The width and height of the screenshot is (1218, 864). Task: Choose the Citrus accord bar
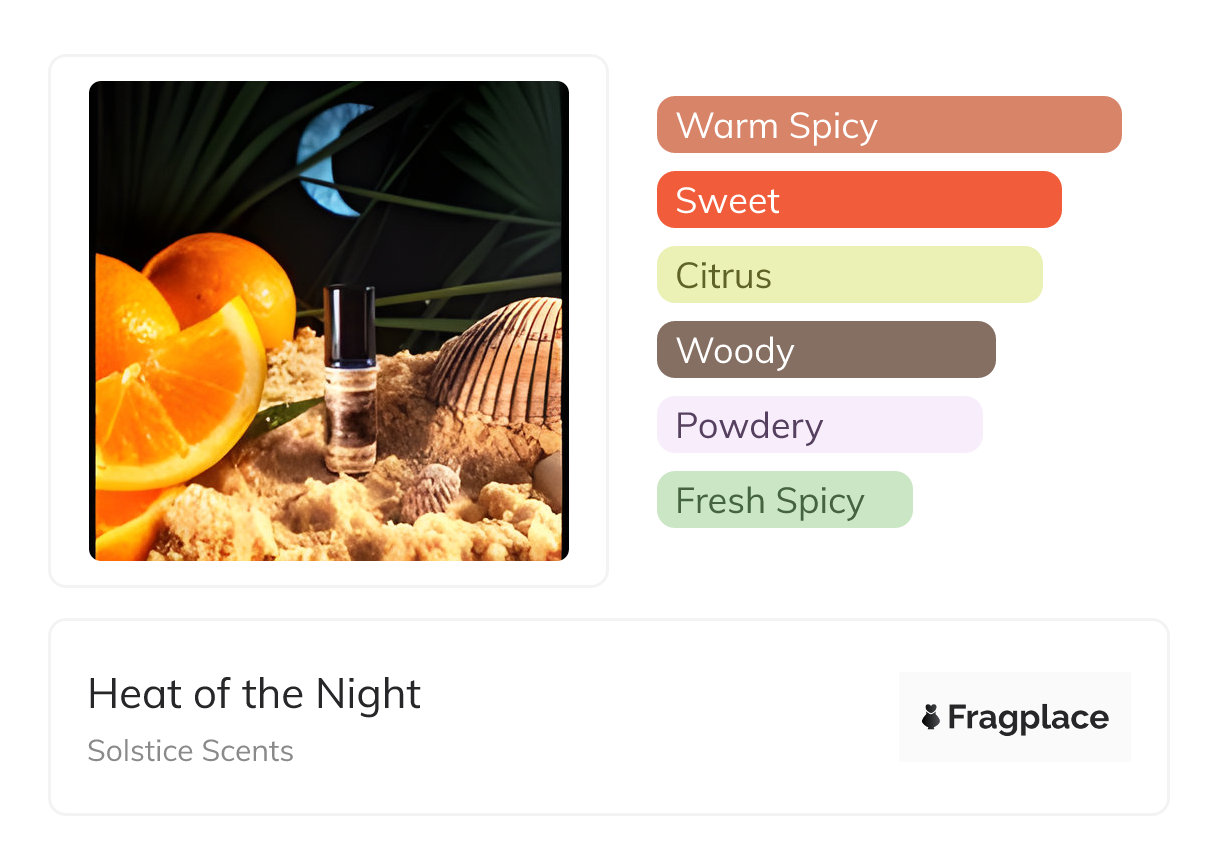click(x=849, y=275)
